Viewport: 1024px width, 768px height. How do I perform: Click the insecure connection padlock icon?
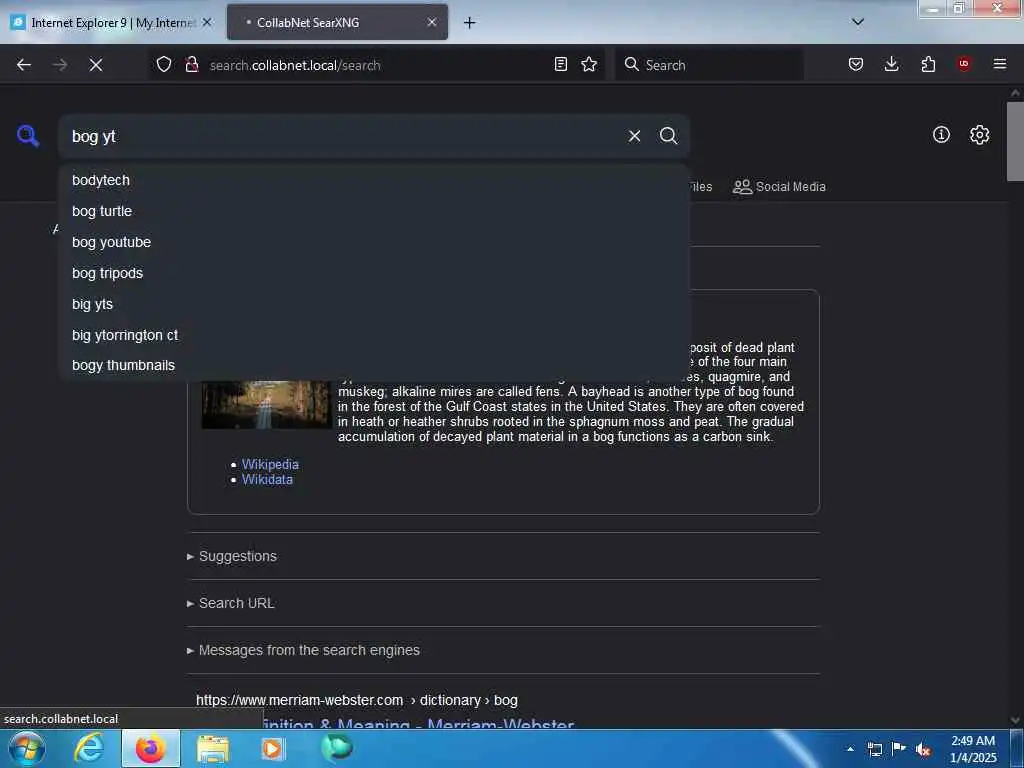click(191, 64)
